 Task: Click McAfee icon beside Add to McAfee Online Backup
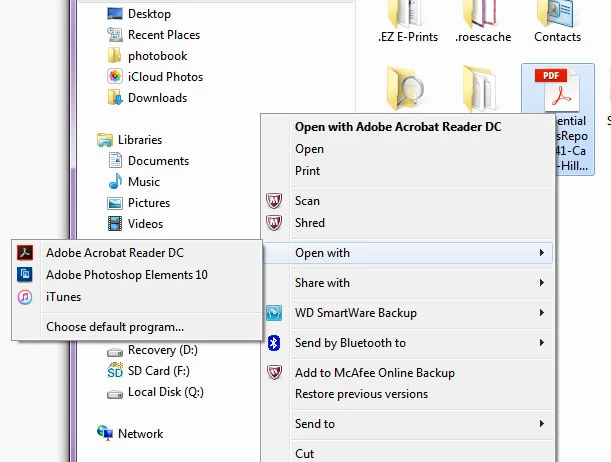274,373
